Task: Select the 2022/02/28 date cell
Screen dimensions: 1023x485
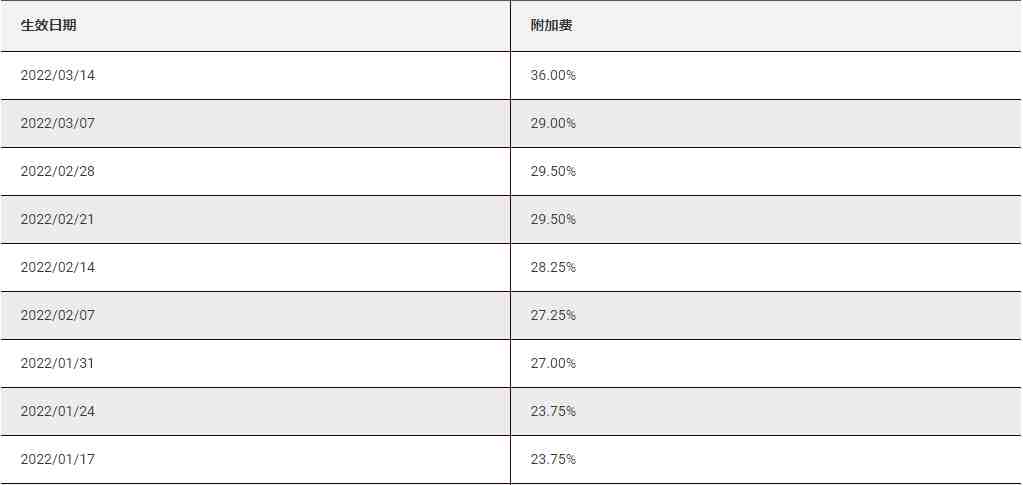Action: pos(255,172)
